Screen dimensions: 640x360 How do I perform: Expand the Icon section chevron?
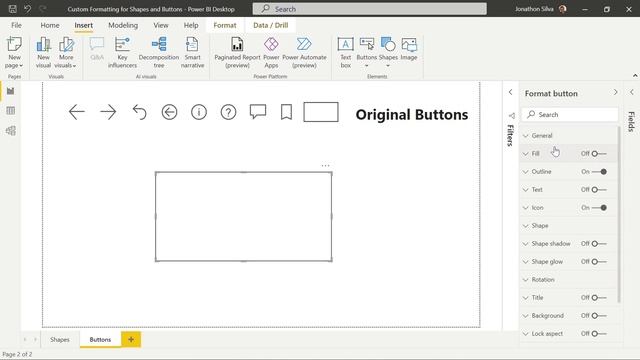pos(526,208)
